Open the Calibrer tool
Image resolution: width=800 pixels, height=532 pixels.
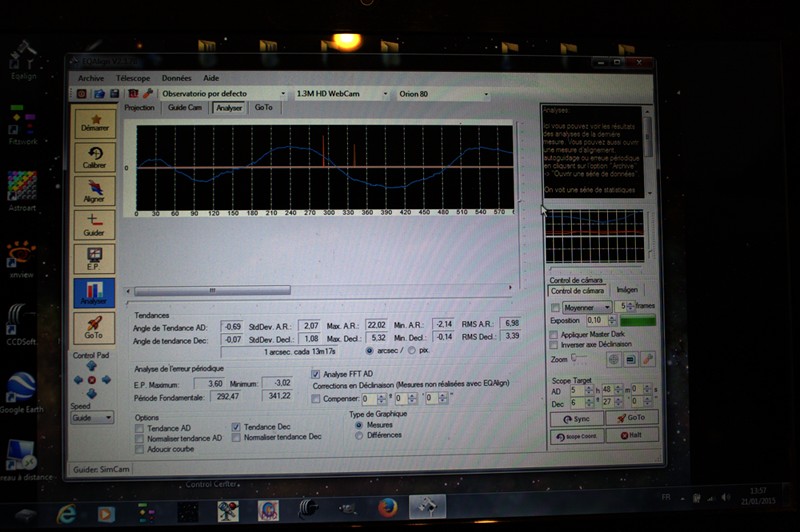[x=94, y=157]
